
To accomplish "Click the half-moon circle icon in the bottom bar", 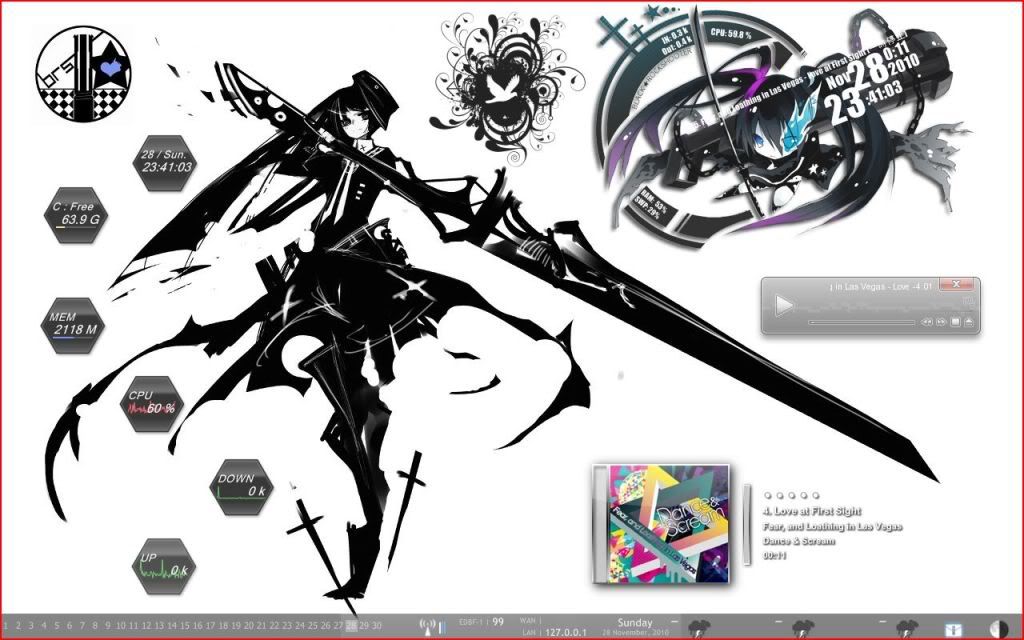I will [999, 629].
